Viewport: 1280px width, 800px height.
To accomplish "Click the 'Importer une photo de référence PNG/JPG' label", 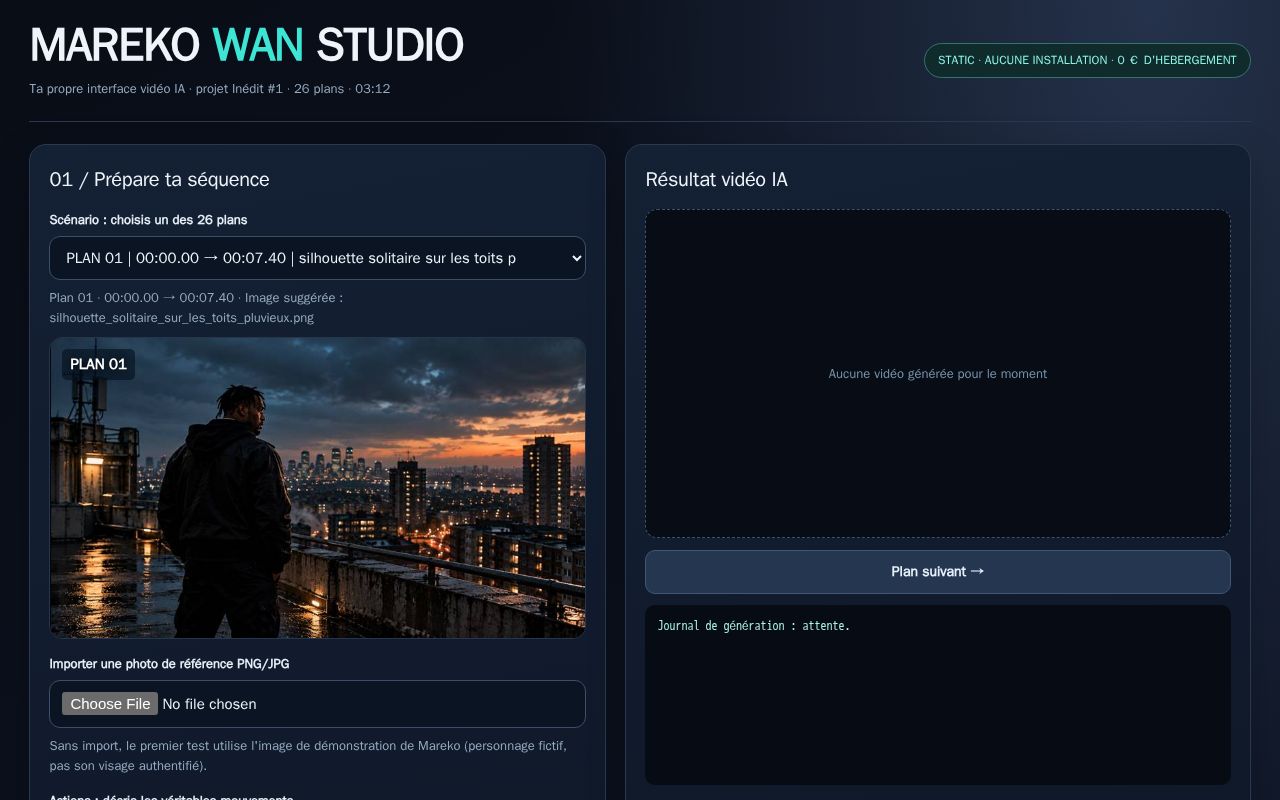I will 169,664.
